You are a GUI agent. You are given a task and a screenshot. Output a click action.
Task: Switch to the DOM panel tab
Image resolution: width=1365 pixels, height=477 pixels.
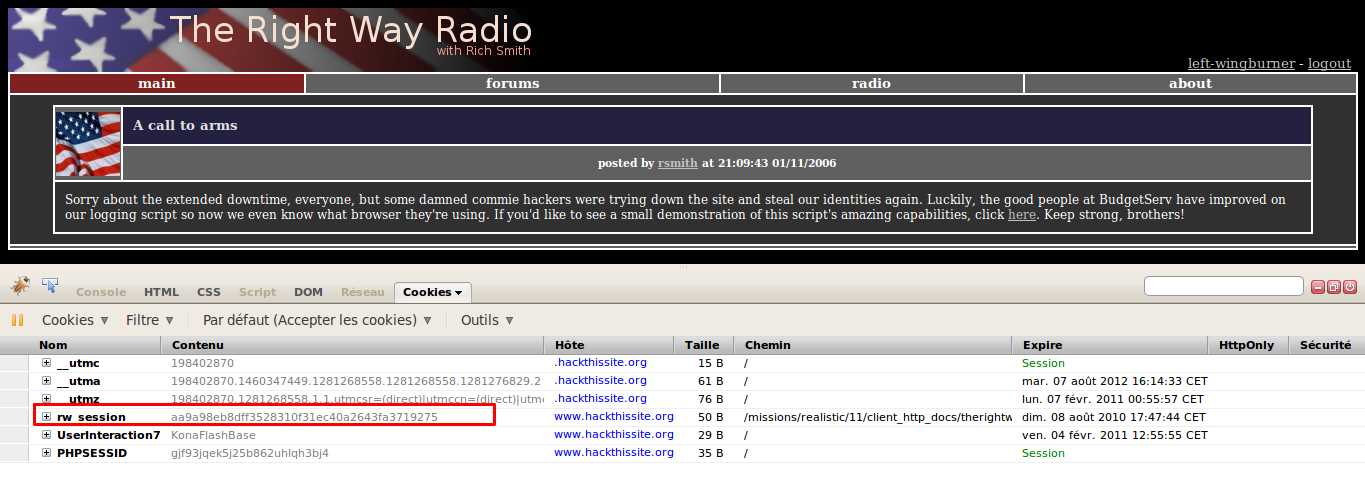(x=308, y=292)
